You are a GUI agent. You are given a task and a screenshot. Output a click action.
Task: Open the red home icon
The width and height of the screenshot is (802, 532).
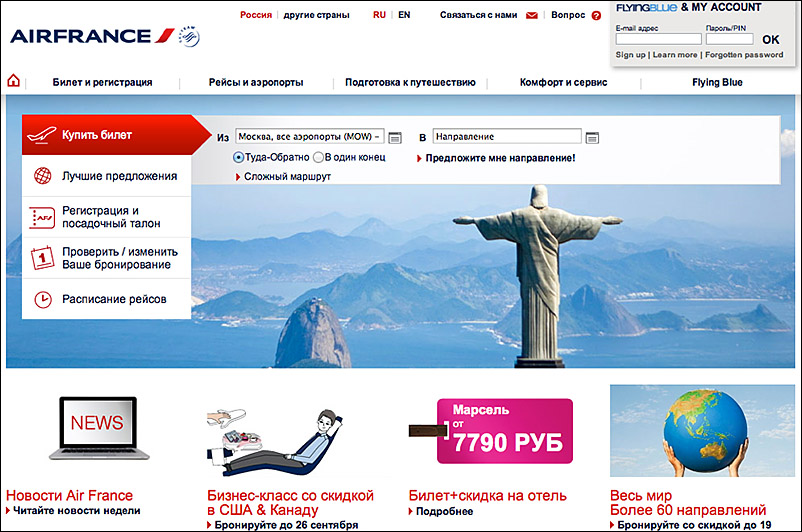[x=13, y=81]
